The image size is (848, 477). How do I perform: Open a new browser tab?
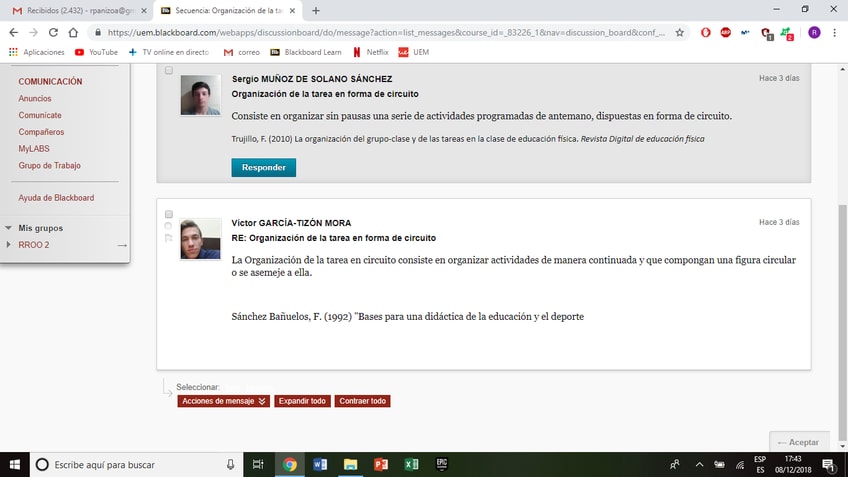pyautogui.click(x=316, y=10)
